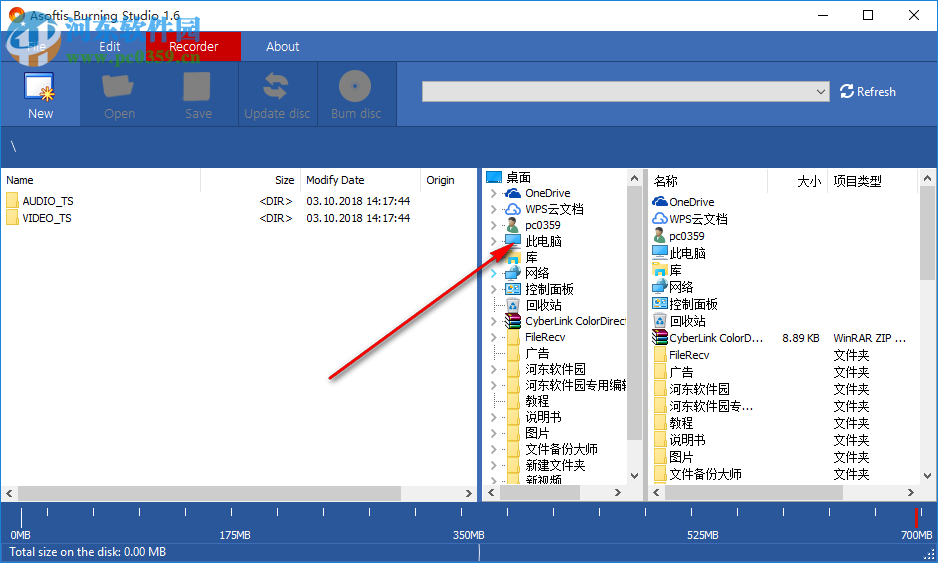
Task: Select 回收站 recycle bin in tree
Action: coord(513,305)
